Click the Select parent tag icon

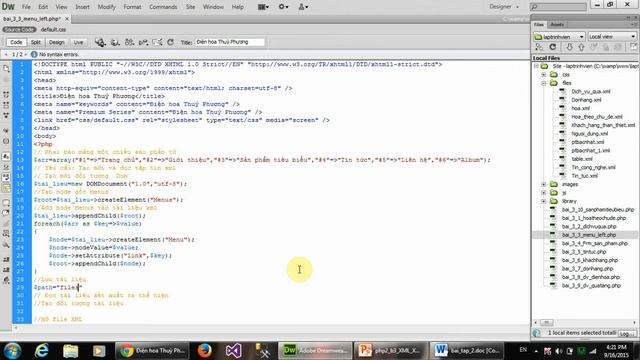tap(6, 131)
